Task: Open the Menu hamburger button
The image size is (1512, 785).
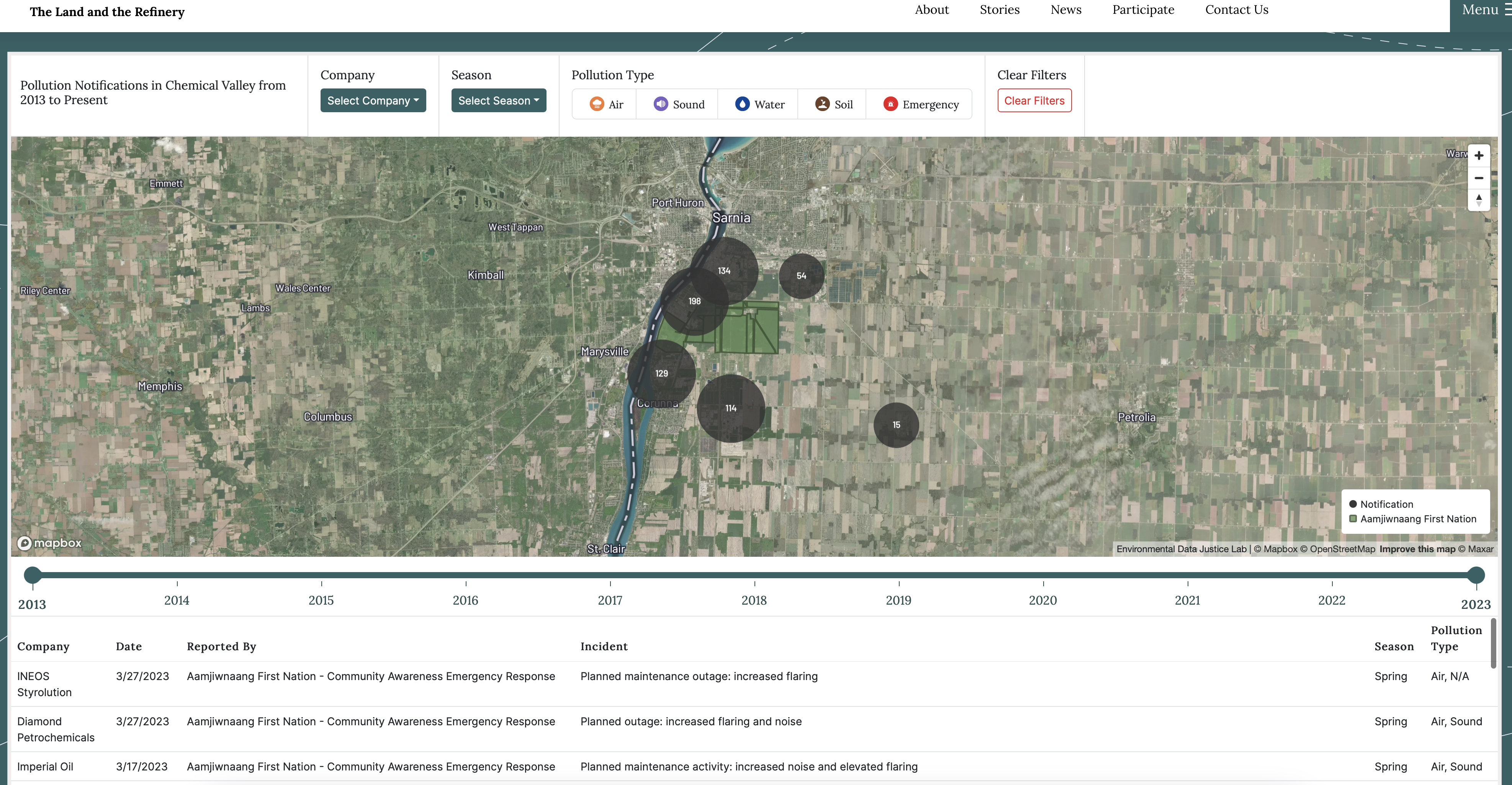Action: click(1485, 10)
